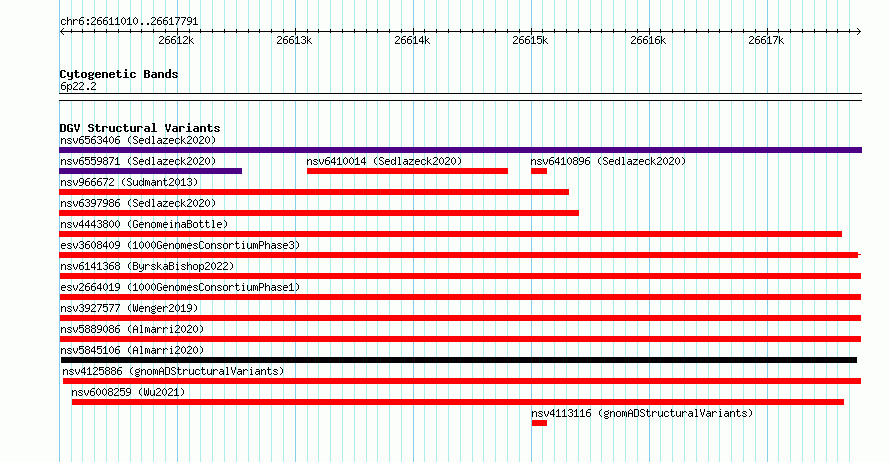Click the right arrowhead of the ruler
This screenshot has width=890, height=462.
tap(859, 32)
